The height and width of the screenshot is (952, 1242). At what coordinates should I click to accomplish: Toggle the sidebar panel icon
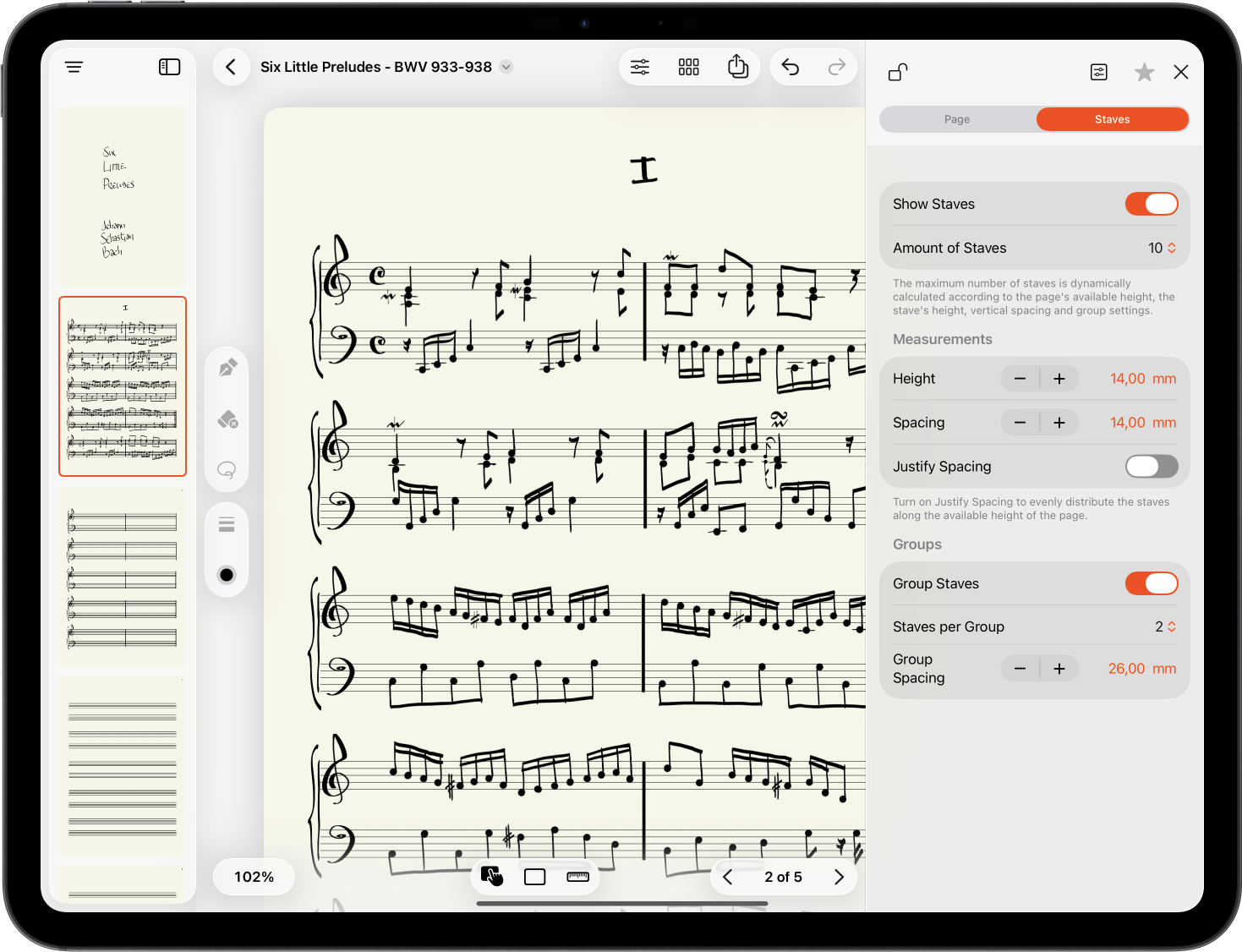tap(170, 67)
